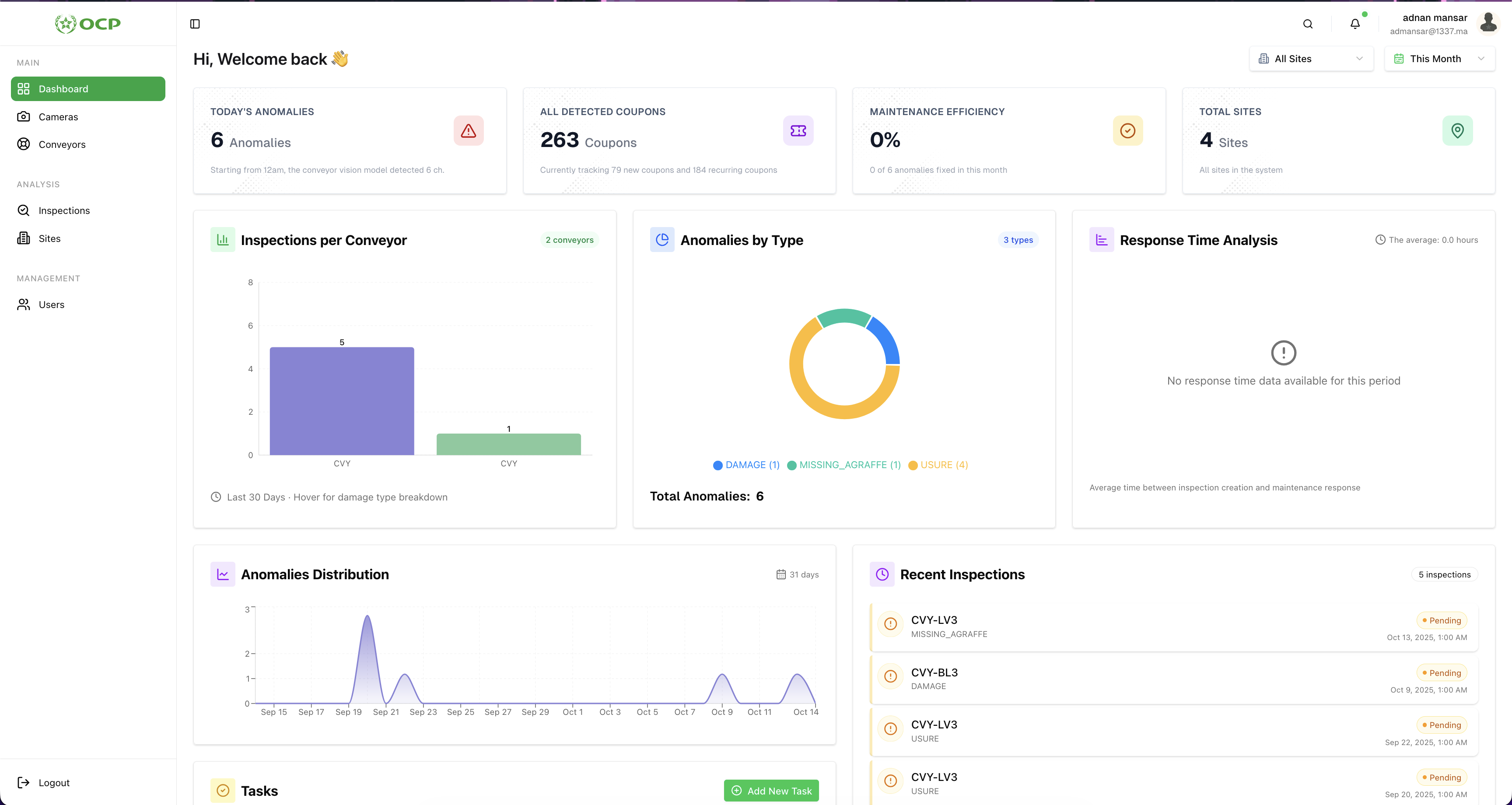The height and width of the screenshot is (805, 1512).
Task: Go to the Cameras page
Action: (58, 117)
